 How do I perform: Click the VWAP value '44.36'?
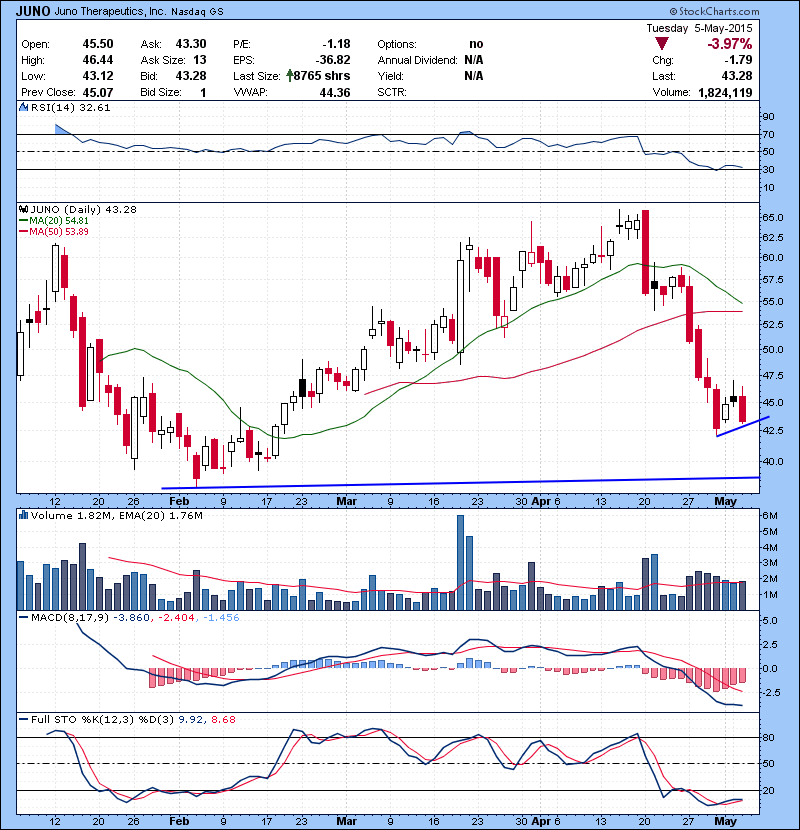[x=335, y=93]
